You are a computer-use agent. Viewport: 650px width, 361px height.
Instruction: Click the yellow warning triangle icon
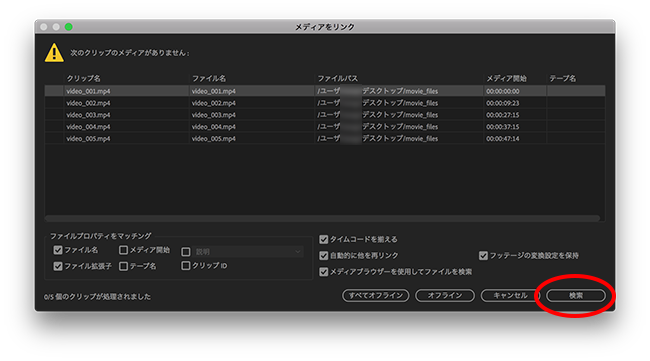point(54,53)
